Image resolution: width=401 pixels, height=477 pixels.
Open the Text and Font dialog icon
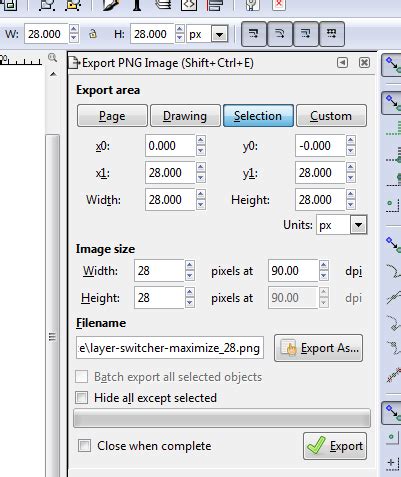pyautogui.click(x=137, y=5)
